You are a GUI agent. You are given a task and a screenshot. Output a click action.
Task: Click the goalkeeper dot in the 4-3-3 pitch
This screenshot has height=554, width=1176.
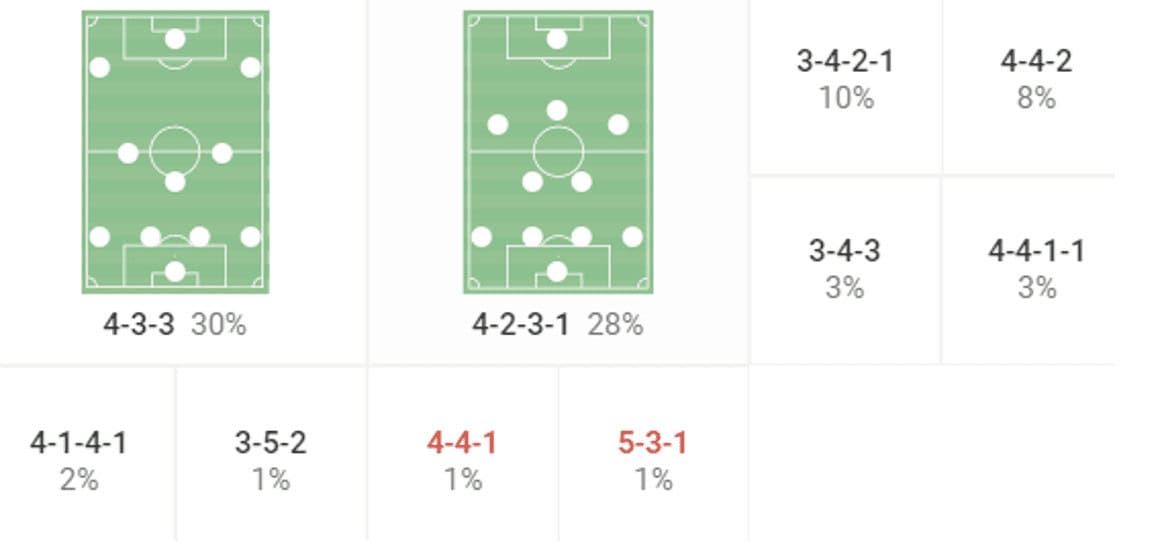[x=175, y=271]
